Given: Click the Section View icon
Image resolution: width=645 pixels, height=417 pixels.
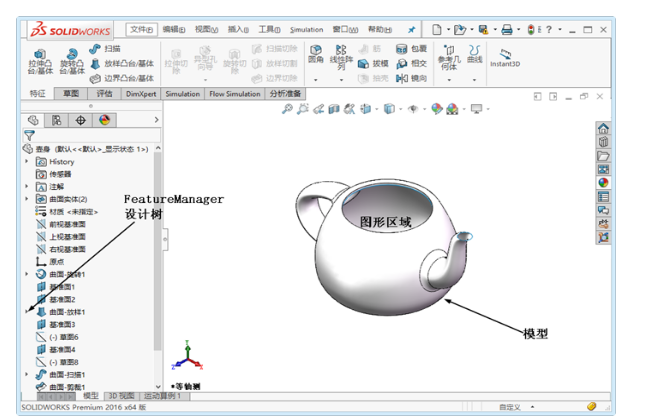Looking at the screenshot, I should [334, 109].
